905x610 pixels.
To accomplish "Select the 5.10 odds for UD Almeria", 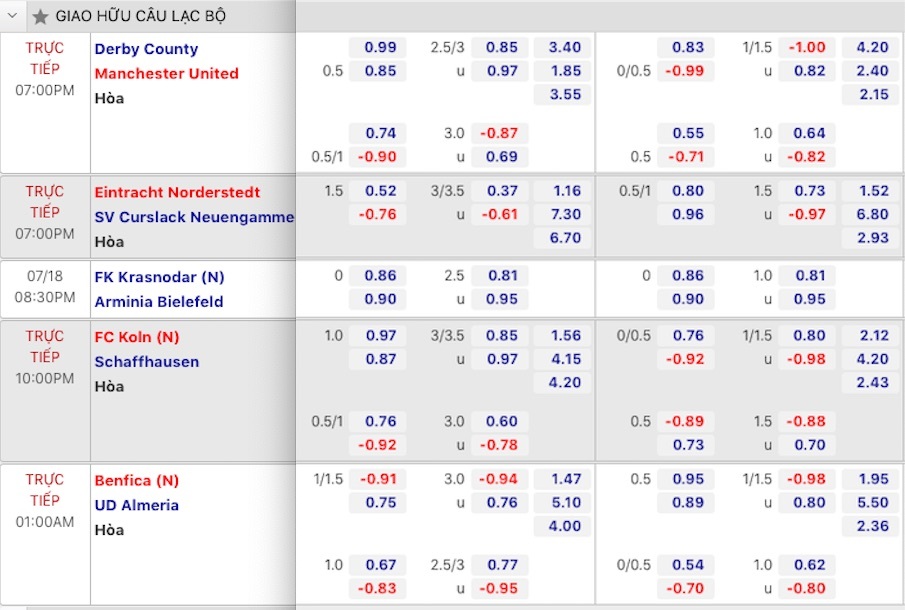I will [565, 503].
